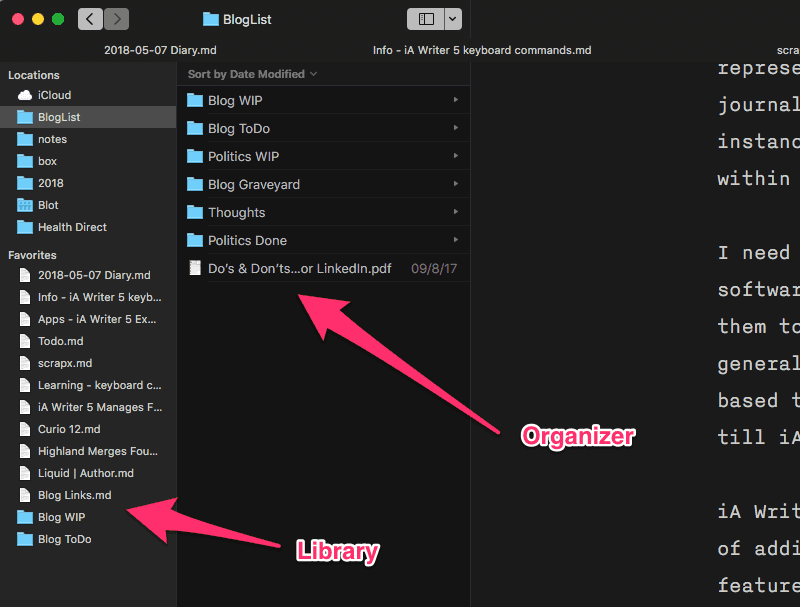Go back with the left chevron button

coord(90,19)
